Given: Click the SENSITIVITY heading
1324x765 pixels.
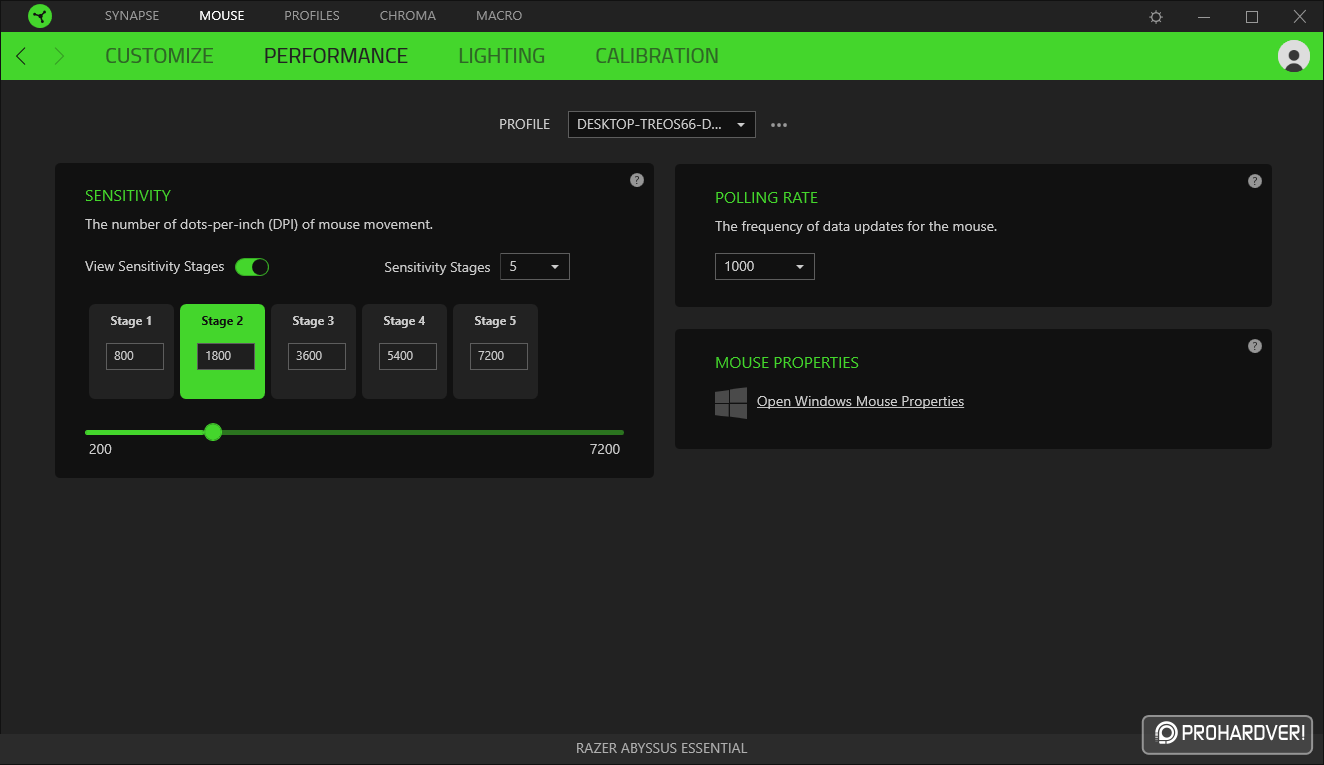Looking at the screenshot, I should (x=128, y=196).
